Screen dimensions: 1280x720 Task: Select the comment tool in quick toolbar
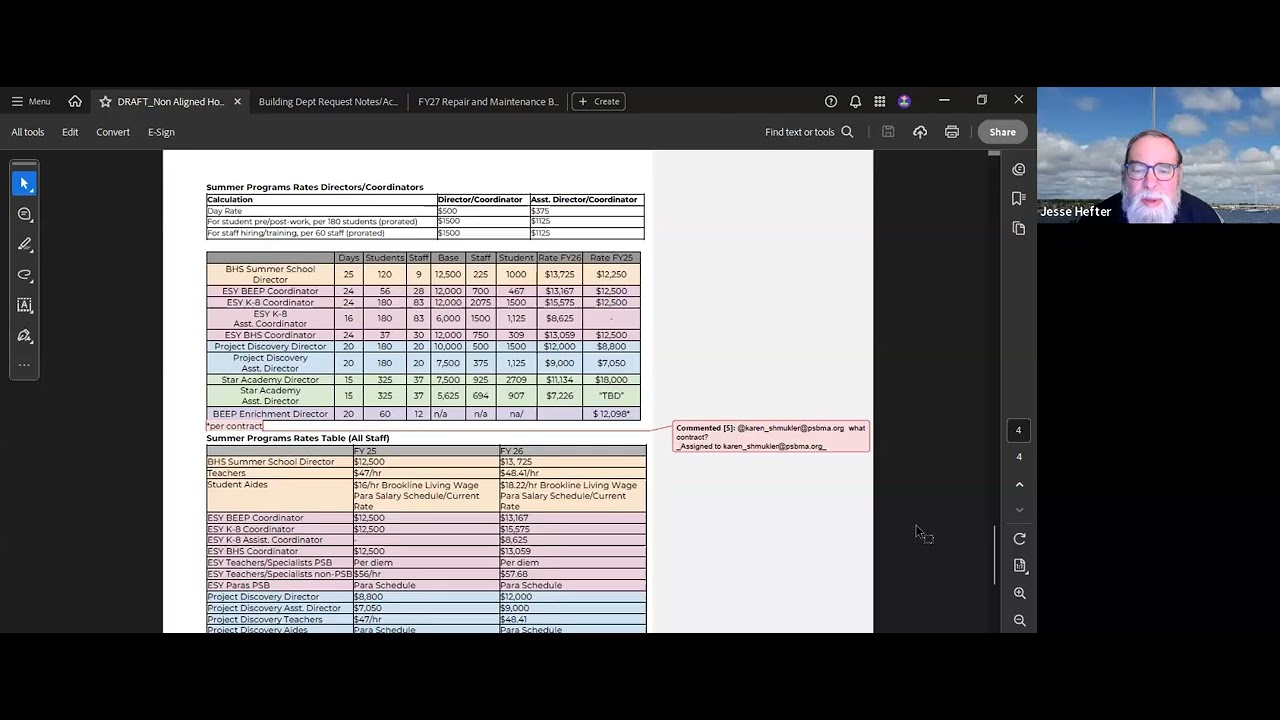[25, 214]
